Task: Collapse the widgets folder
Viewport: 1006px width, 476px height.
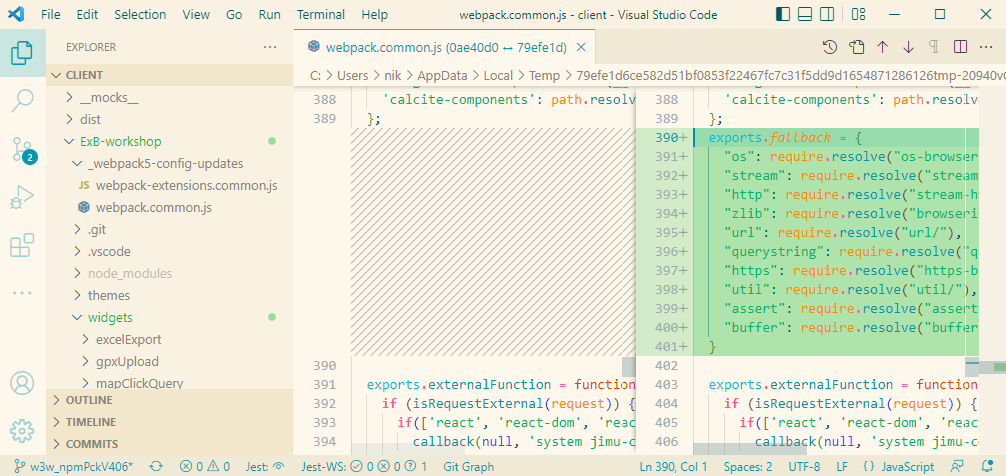Action: tap(170, 317)
